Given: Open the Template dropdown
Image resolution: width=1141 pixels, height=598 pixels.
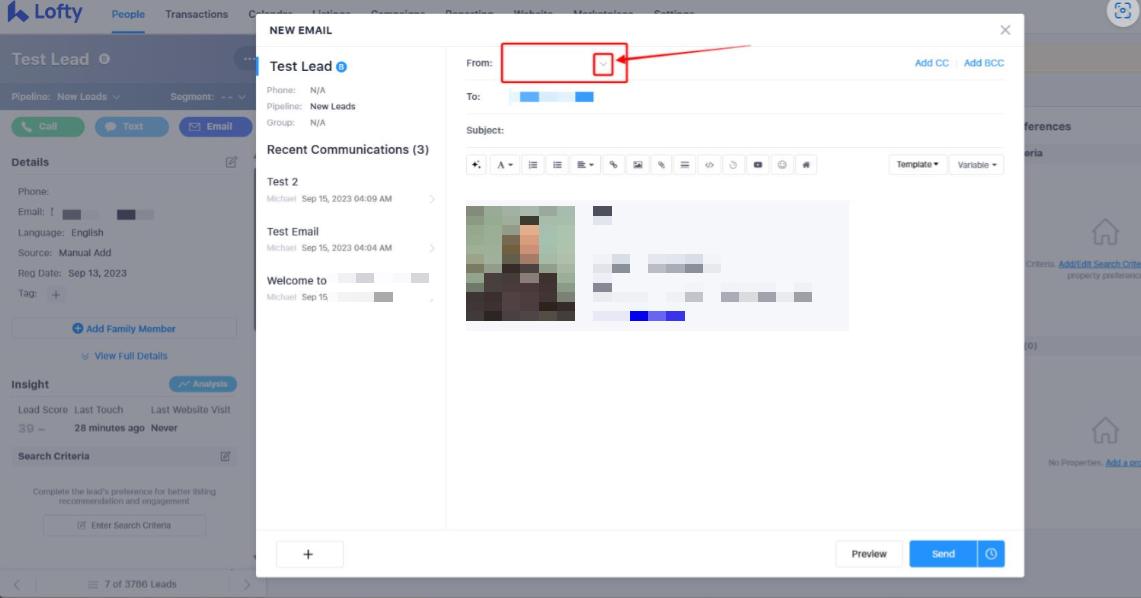Looking at the screenshot, I should click(917, 165).
